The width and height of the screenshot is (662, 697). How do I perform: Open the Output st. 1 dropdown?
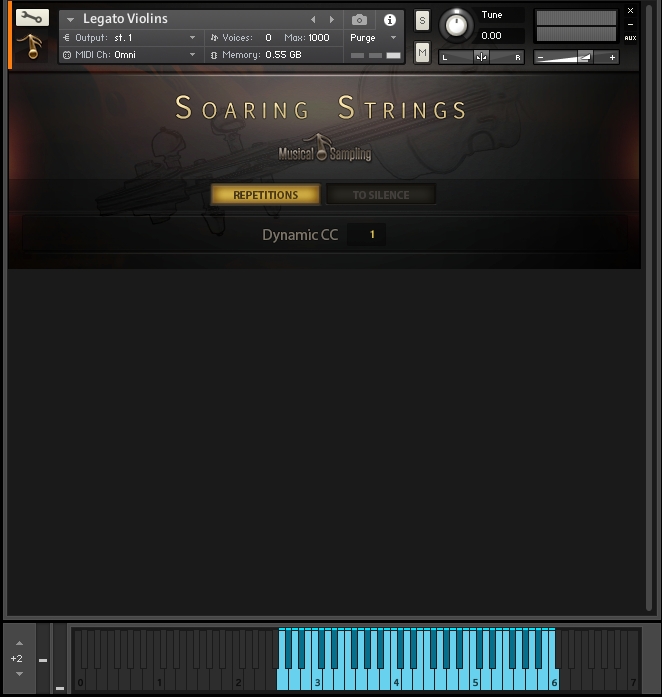(x=193, y=38)
